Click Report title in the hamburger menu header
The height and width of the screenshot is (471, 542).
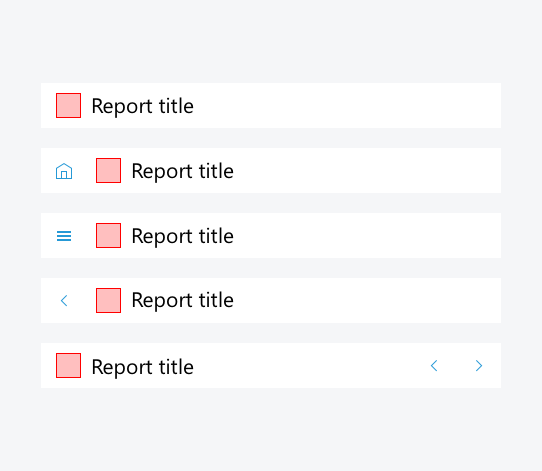[x=183, y=236]
